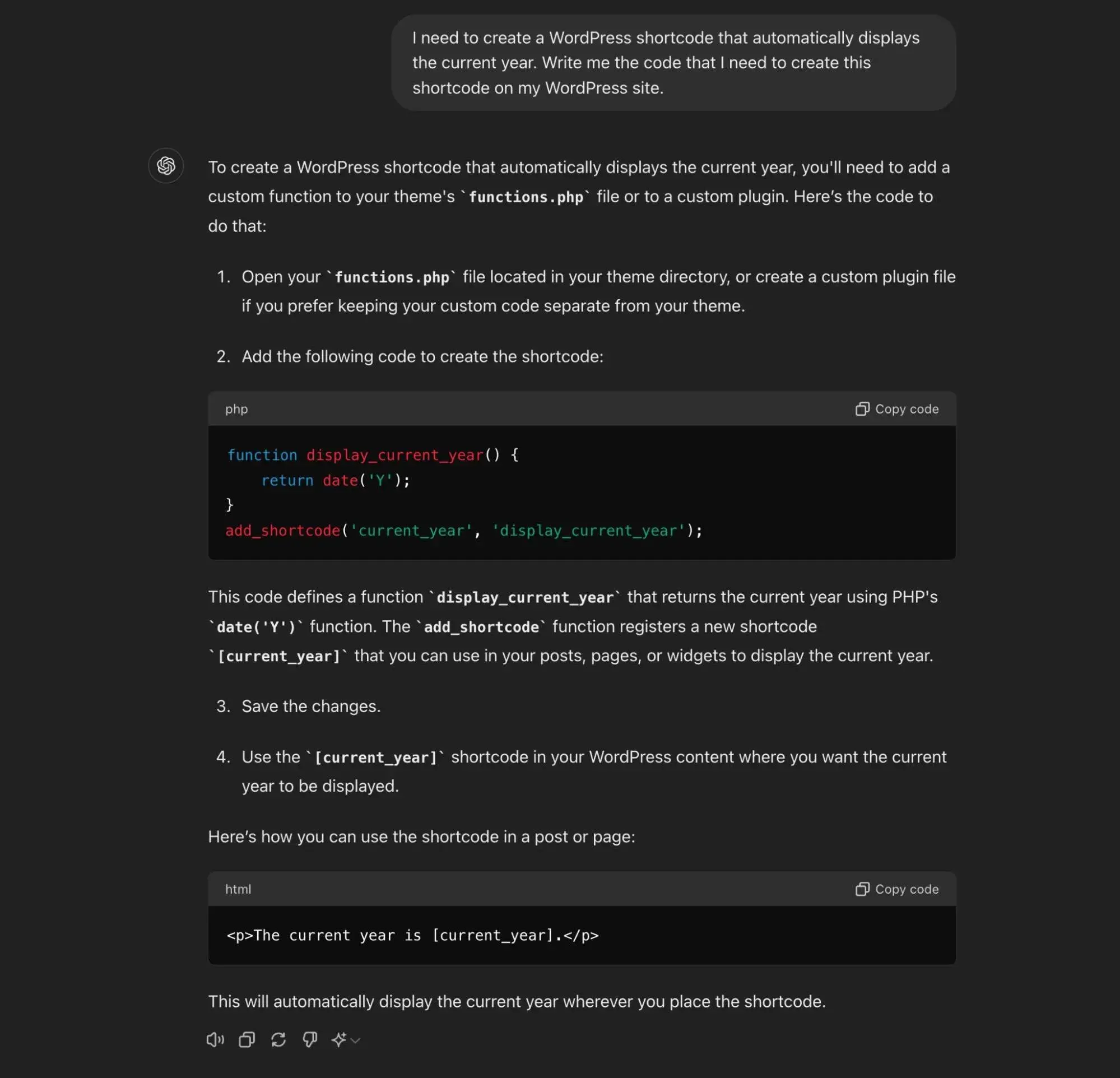The image size is (1120, 1078).
Task: Click the inline [current_year] code in step 4
Action: pos(375,758)
